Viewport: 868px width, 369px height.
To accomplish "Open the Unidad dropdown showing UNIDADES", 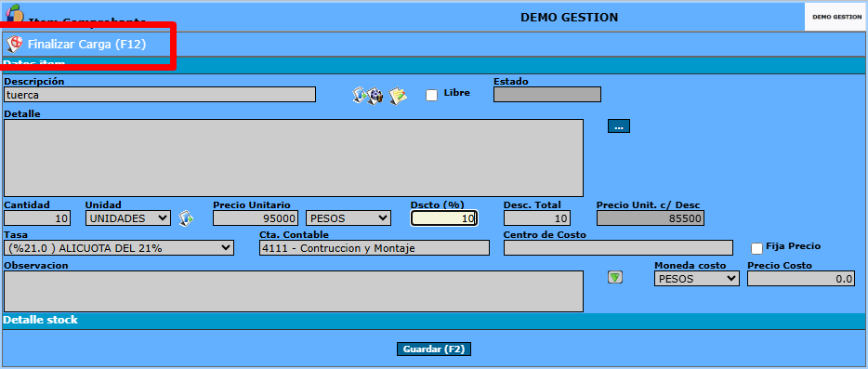I will [128, 218].
